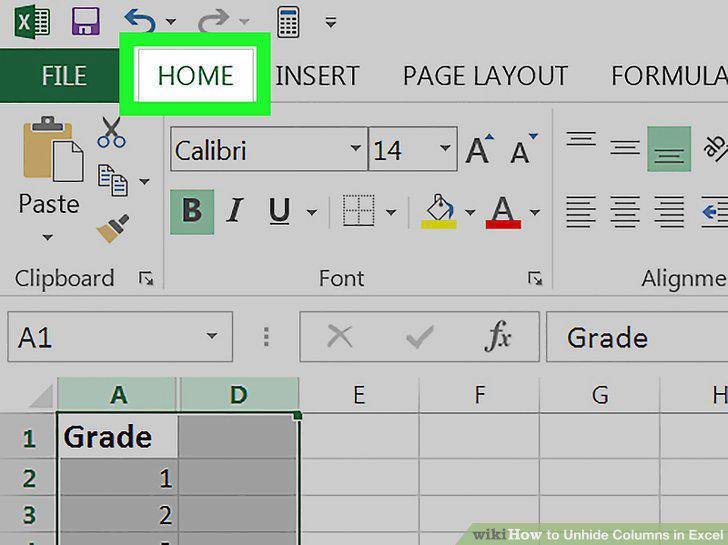Open the Copy options dropdown arrow
The height and width of the screenshot is (545, 728).
[x=145, y=181]
